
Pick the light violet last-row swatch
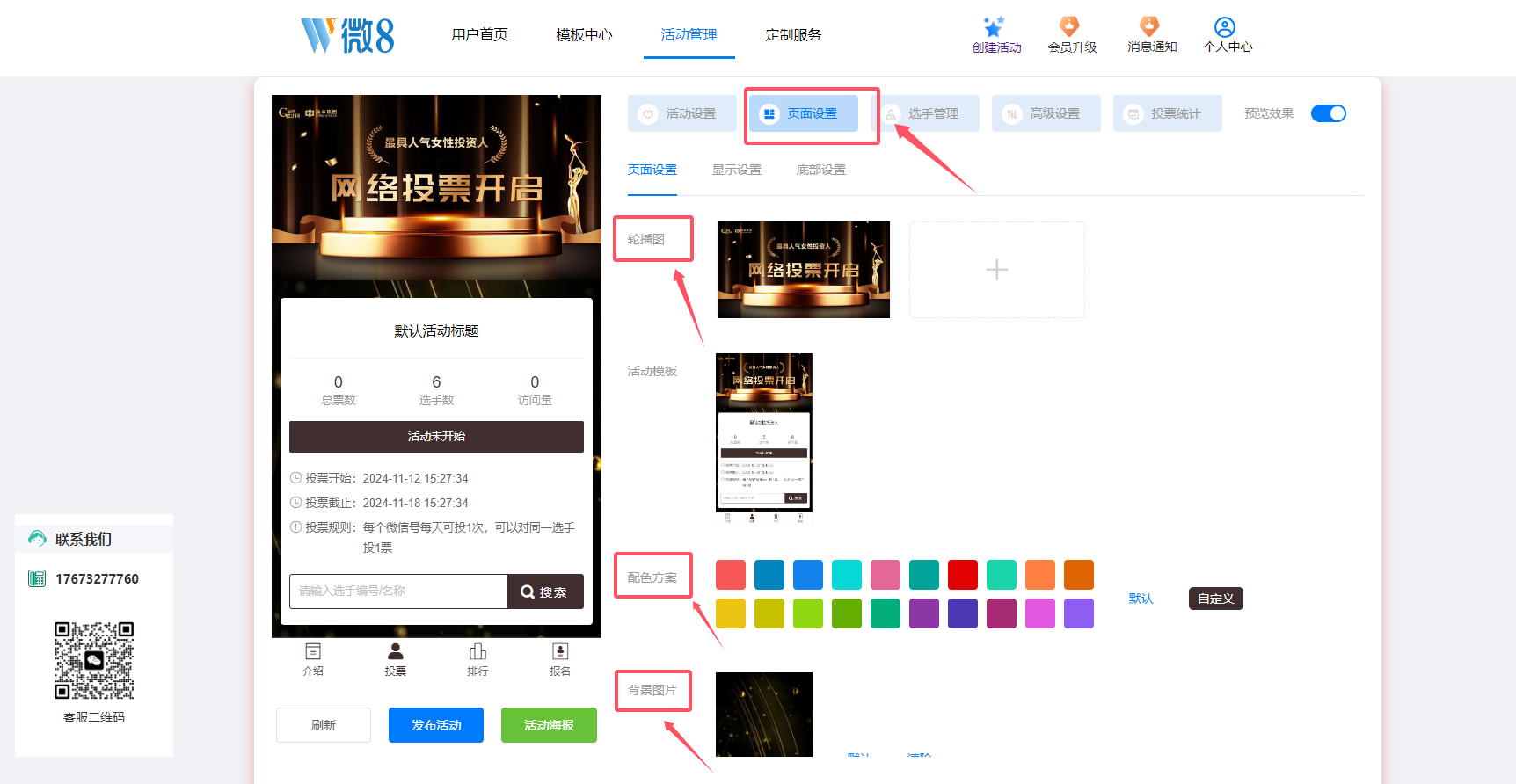click(x=1079, y=613)
